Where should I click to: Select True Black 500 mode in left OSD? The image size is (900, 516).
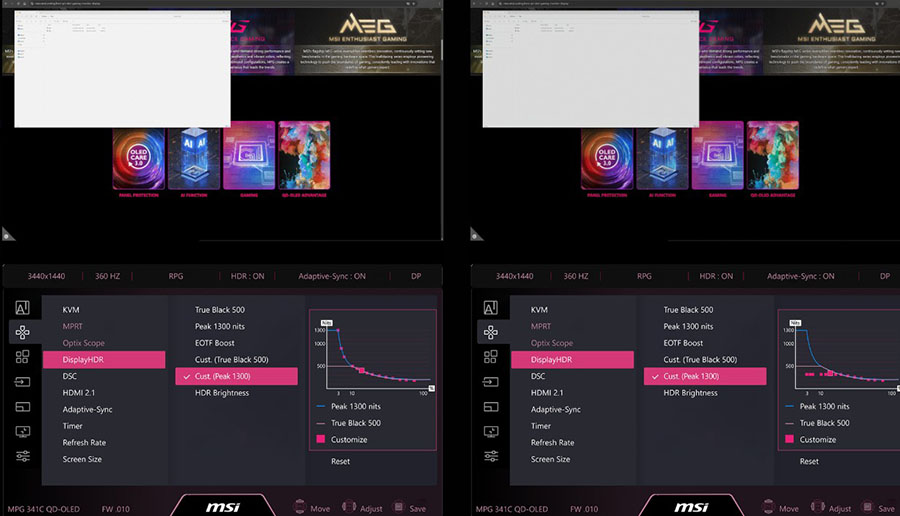click(218, 310)
